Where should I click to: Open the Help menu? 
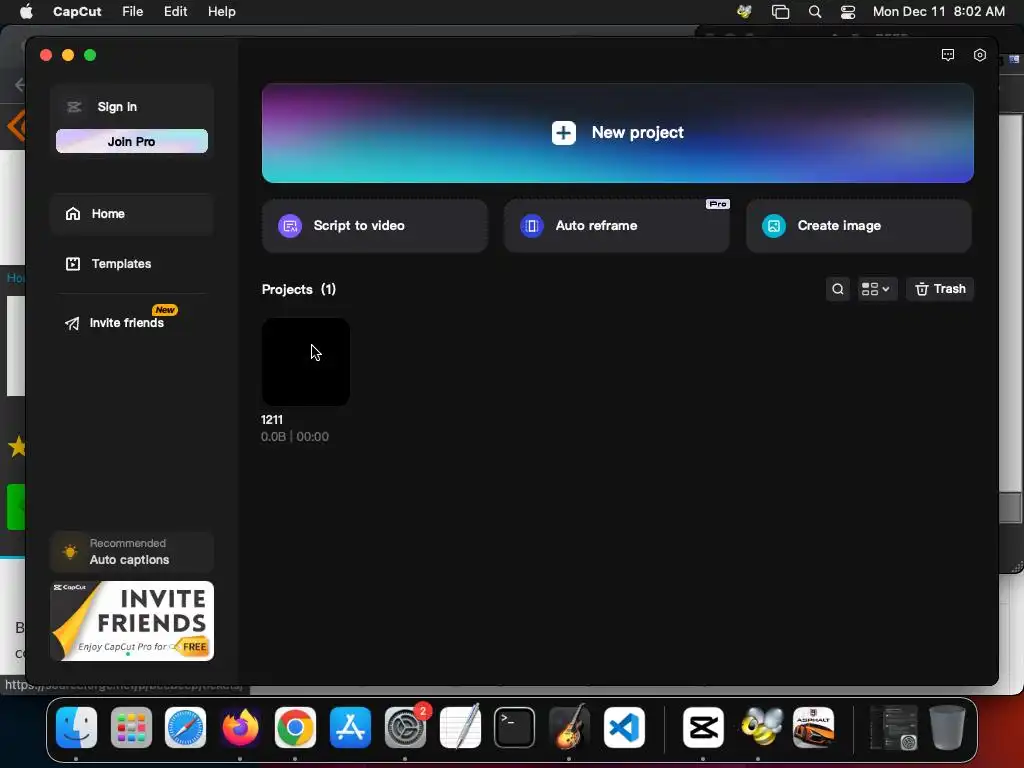pyautogui.click(x=221, y=11)
